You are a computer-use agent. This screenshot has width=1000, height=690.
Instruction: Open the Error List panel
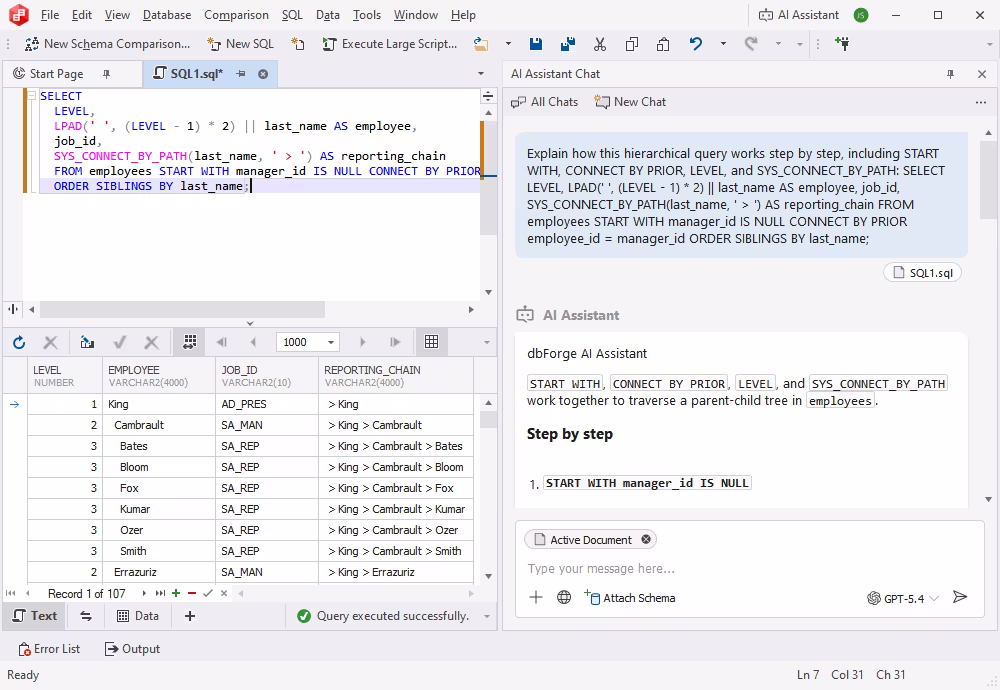(49, 649)
